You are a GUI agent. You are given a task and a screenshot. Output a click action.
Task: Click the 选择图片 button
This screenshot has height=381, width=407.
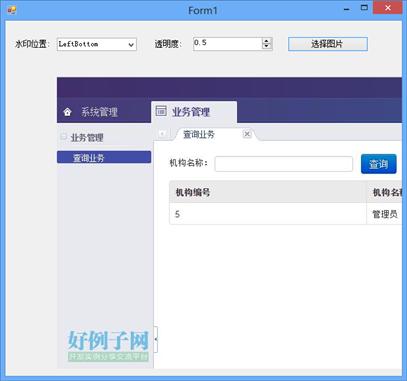coord(328,44)
